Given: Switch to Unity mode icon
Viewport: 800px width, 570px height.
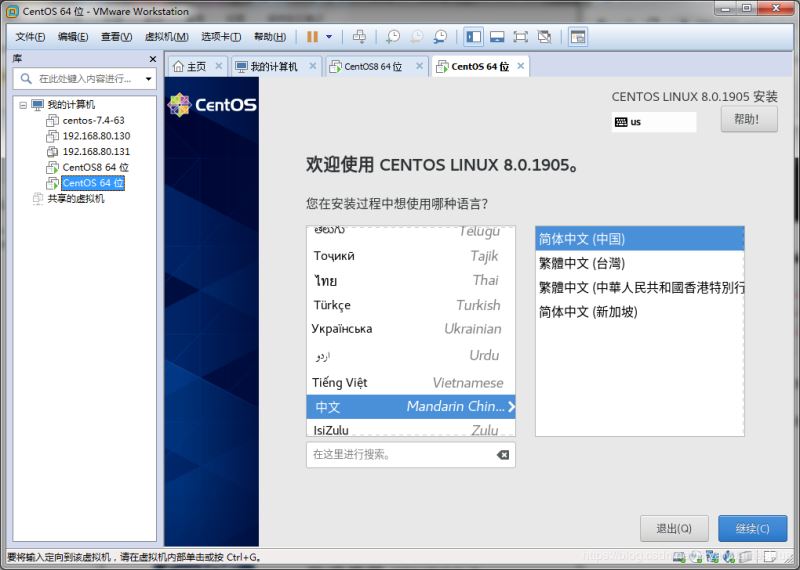Looking at the screenshot, I should pos(544,37).
